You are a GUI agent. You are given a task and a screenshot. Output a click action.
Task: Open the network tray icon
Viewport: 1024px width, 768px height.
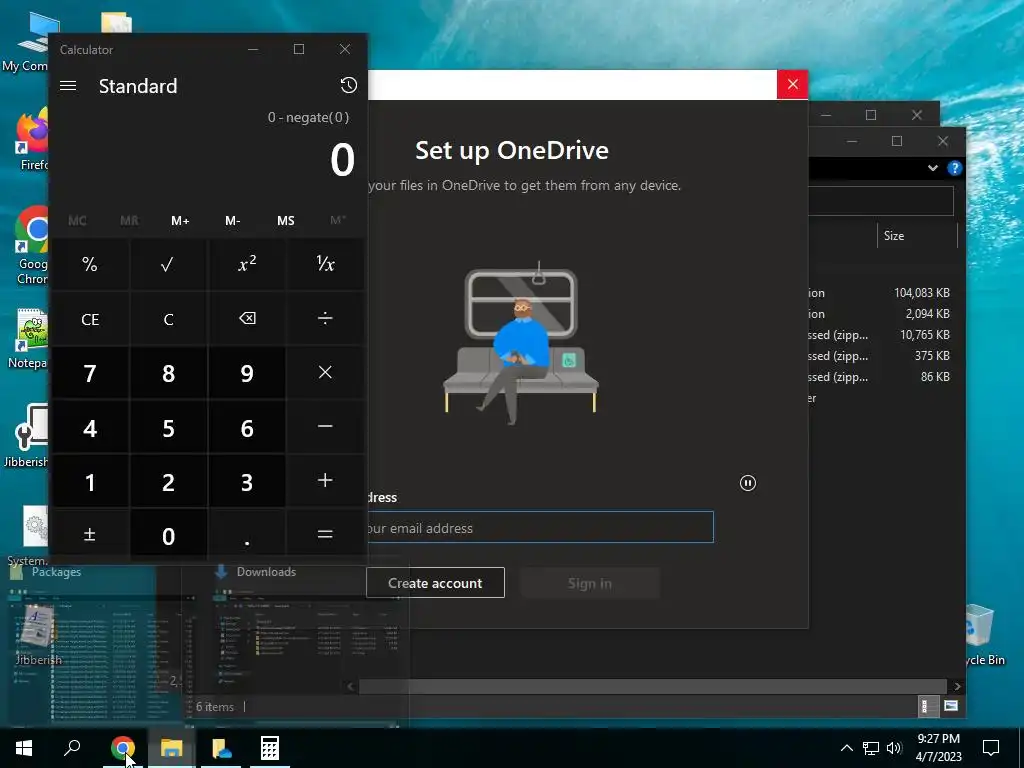pos(871,748)
